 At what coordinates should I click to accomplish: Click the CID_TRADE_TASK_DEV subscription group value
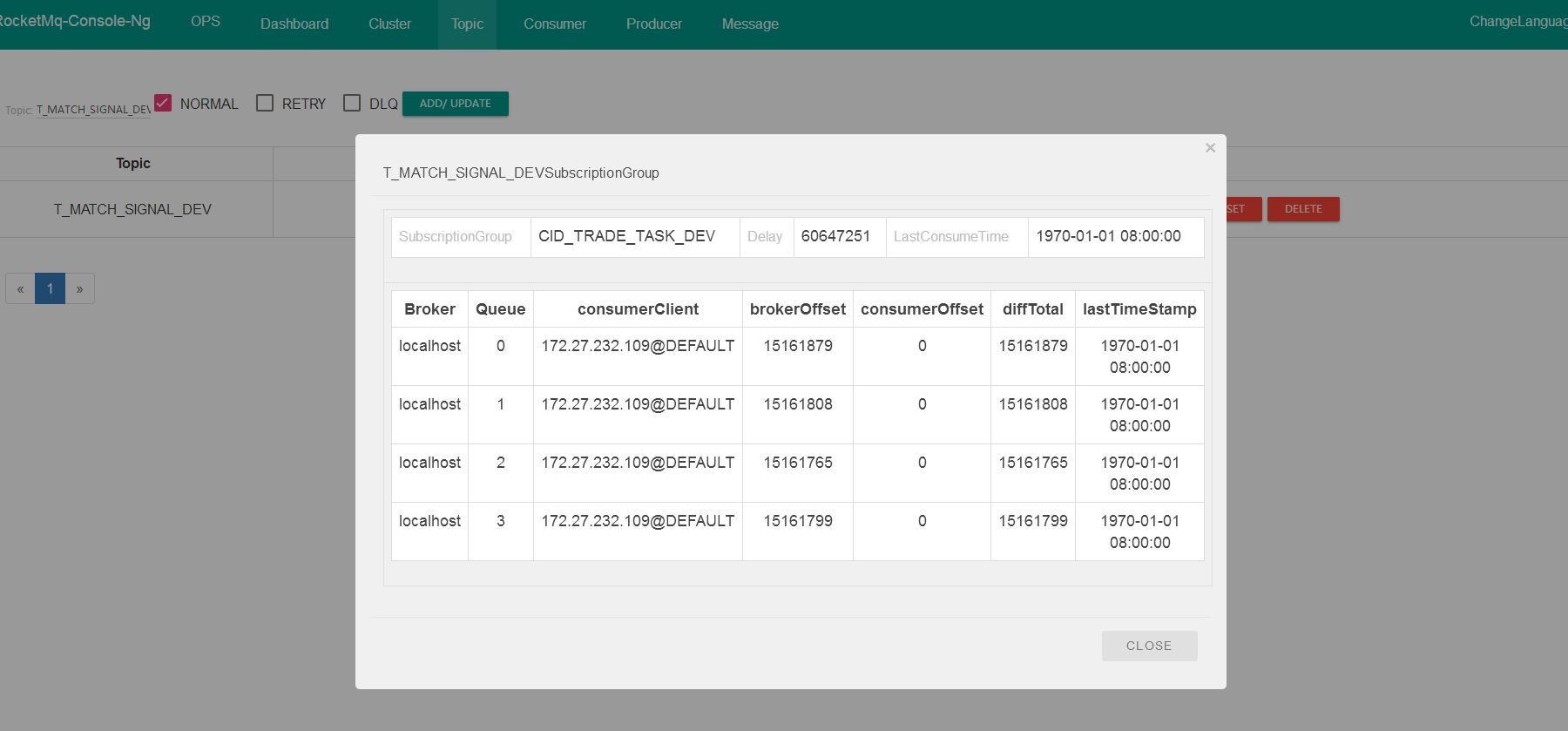click(626, 236)
